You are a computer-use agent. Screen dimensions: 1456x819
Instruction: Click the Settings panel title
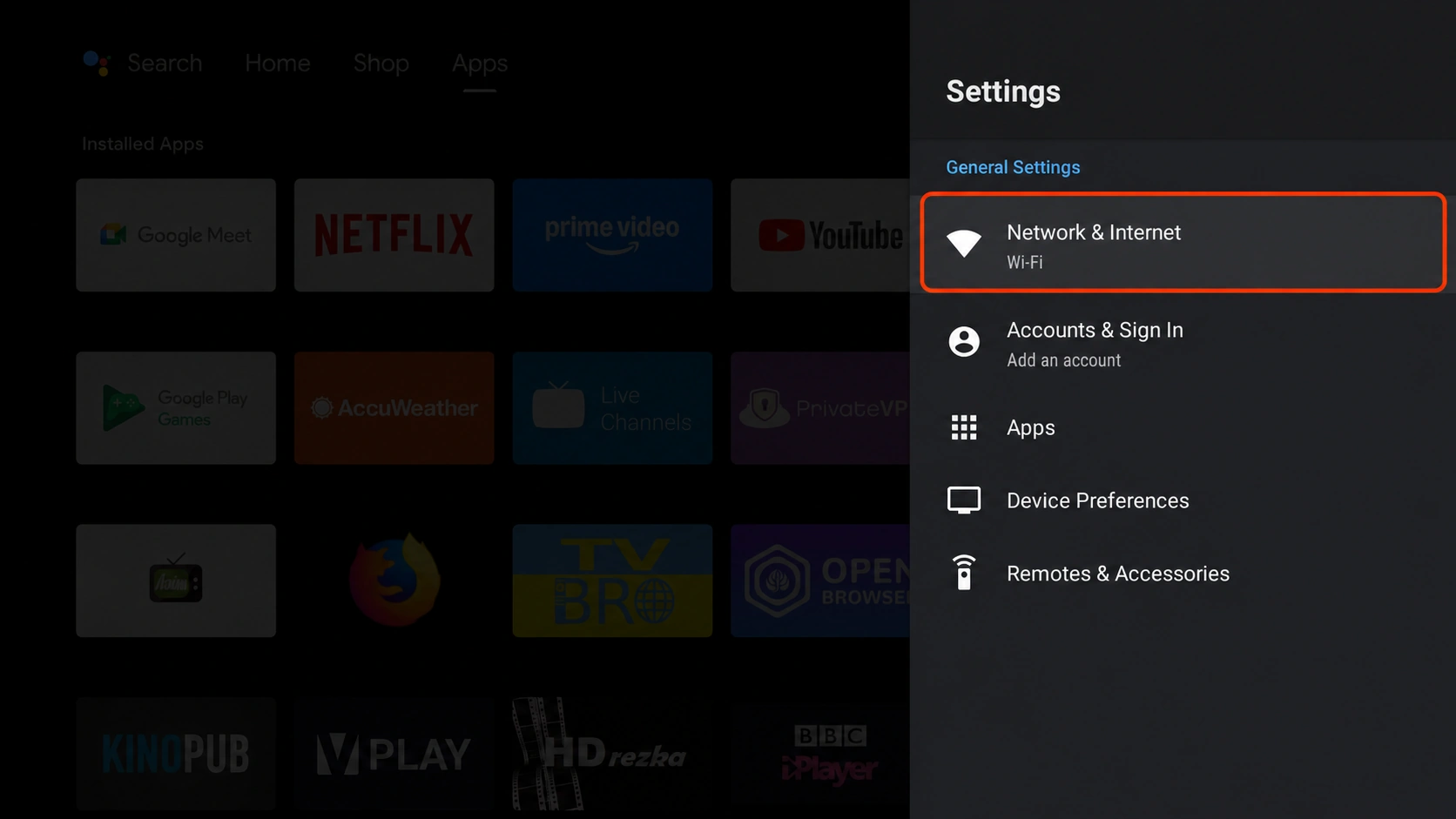point(1003,91)
